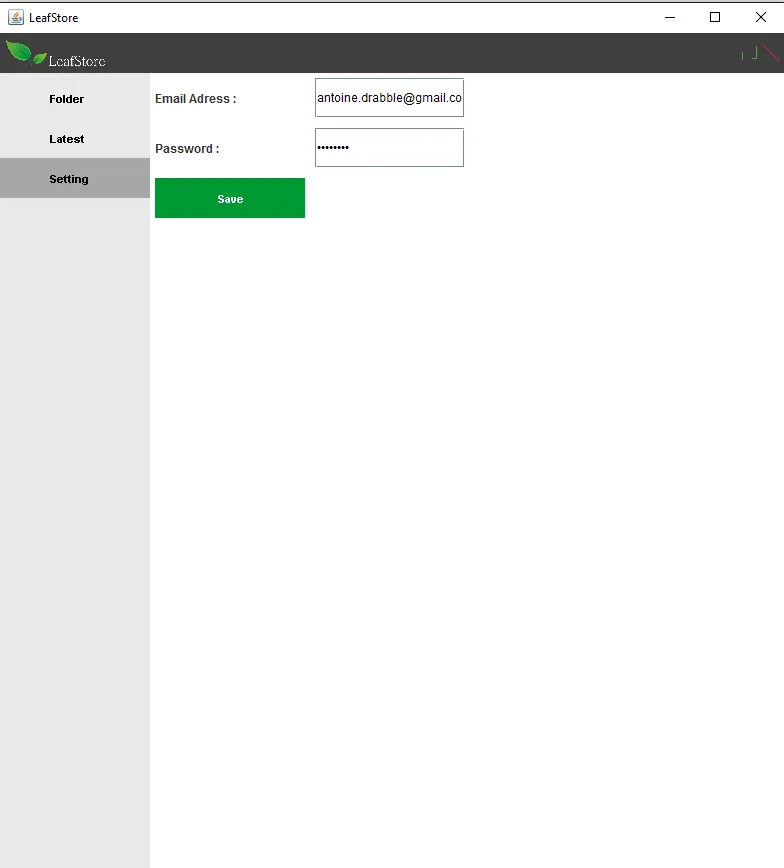
Task: Open the Java window menu icon
Action: click(16, 17)
